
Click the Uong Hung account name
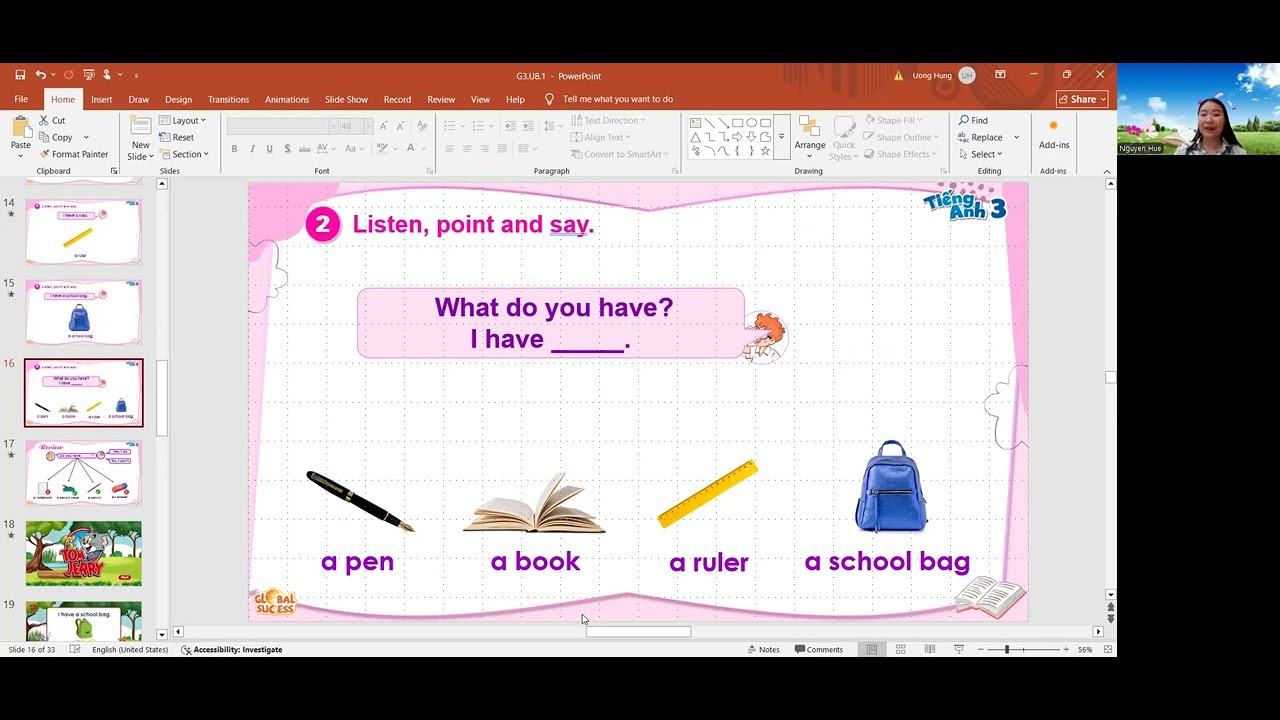coord(932,75)
